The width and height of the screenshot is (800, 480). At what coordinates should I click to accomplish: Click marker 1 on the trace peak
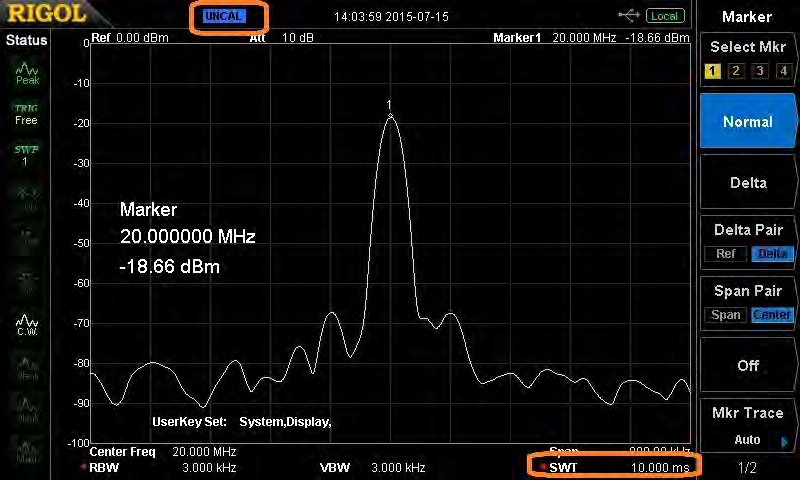click(x=390, y=115)
